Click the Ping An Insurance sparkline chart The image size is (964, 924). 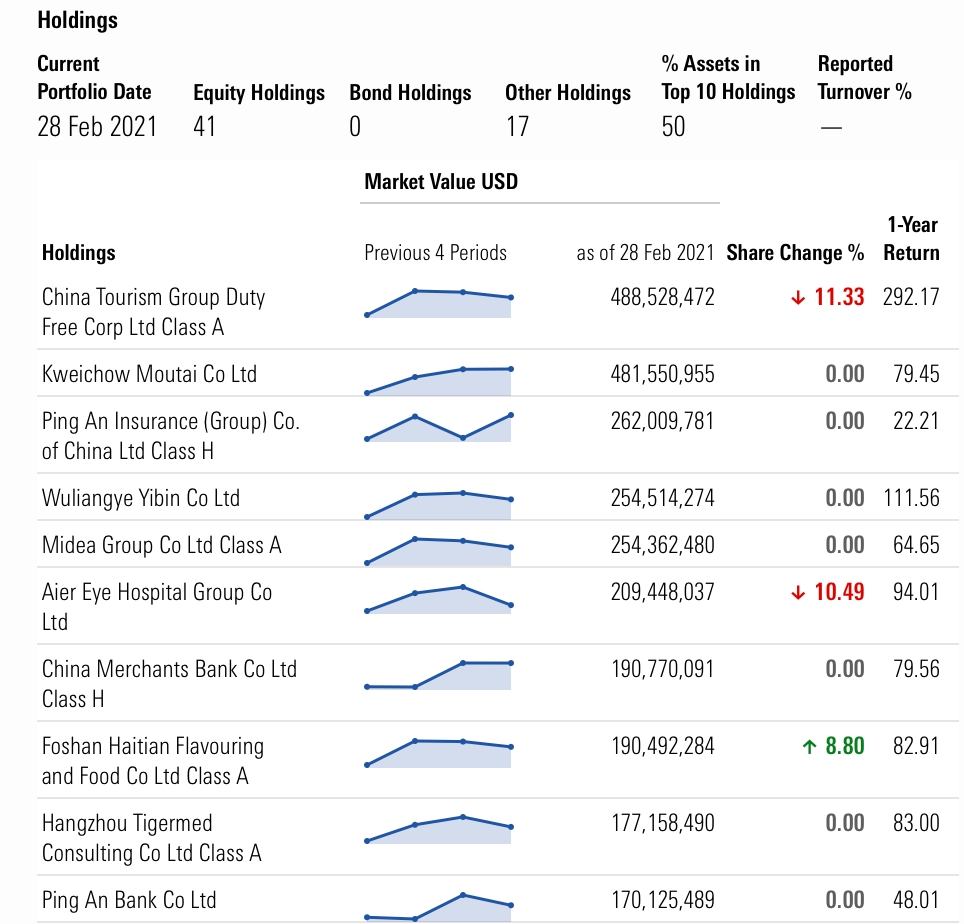pos(438,427)
